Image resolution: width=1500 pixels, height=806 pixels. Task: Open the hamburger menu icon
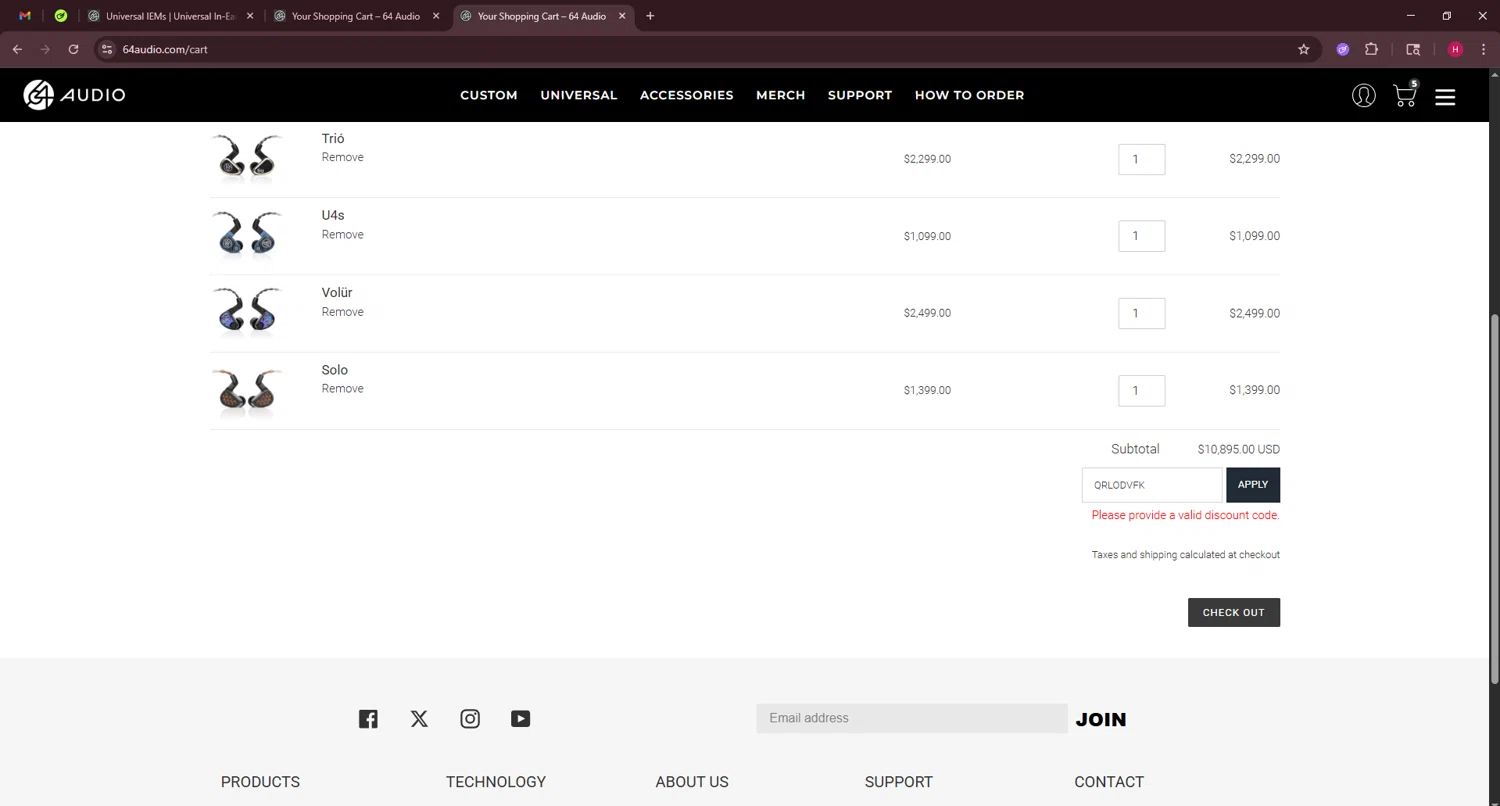tap(1445, 97)
